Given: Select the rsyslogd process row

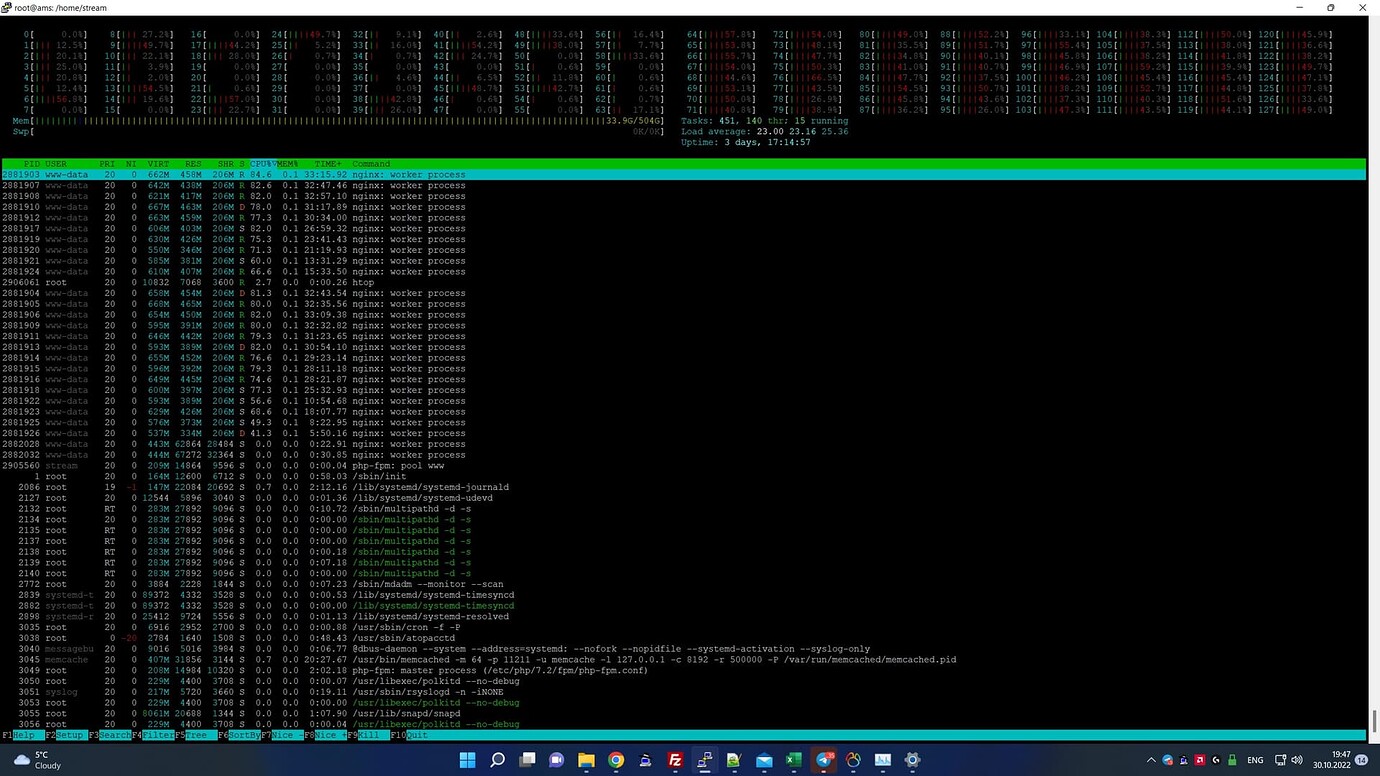Looking at the screenshot, I should point(683,692).
